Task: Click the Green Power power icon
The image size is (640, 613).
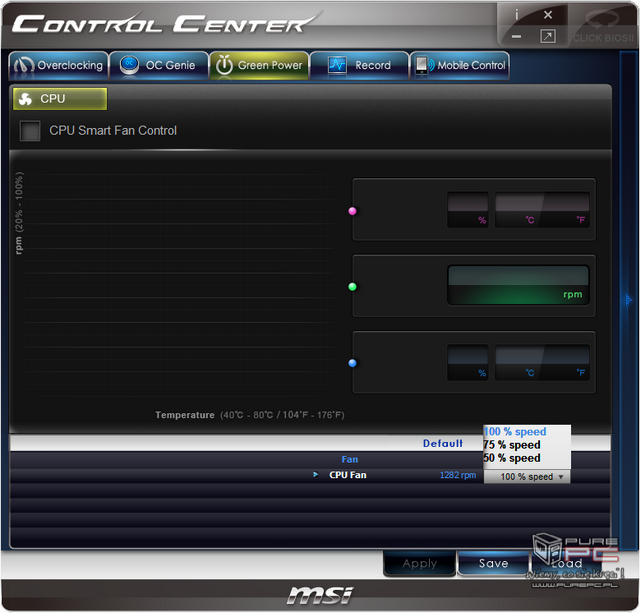Action: (x=224, y=65)
